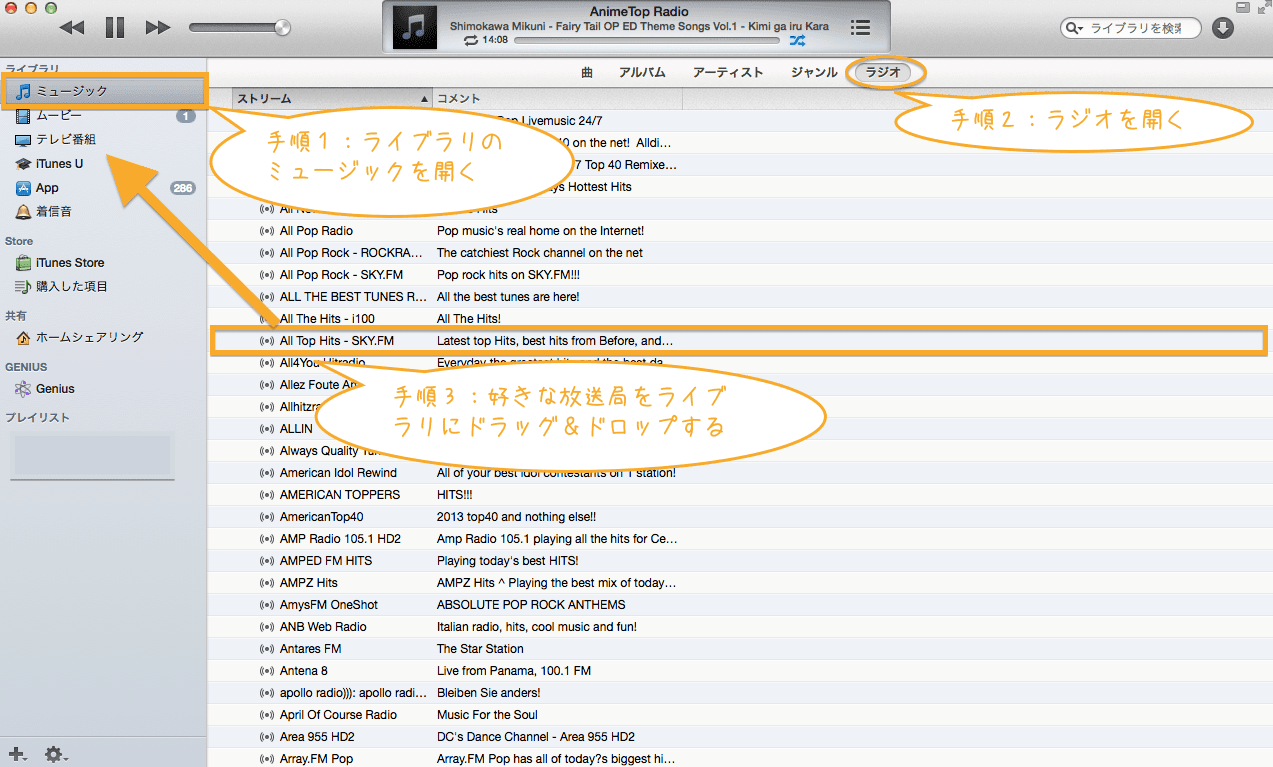Image resolution: width=1273 pixels, height=767 pixels.
Task: Adjust the volume slider knob
Action: click(282, 27)
